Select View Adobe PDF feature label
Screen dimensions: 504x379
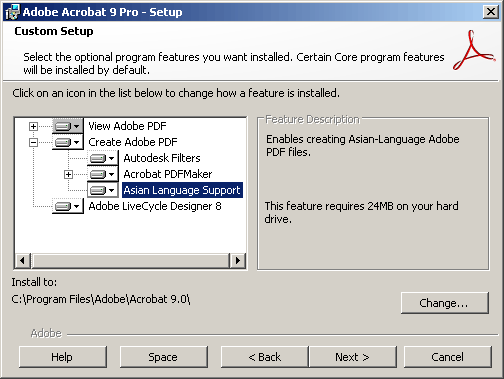[127, 126]
